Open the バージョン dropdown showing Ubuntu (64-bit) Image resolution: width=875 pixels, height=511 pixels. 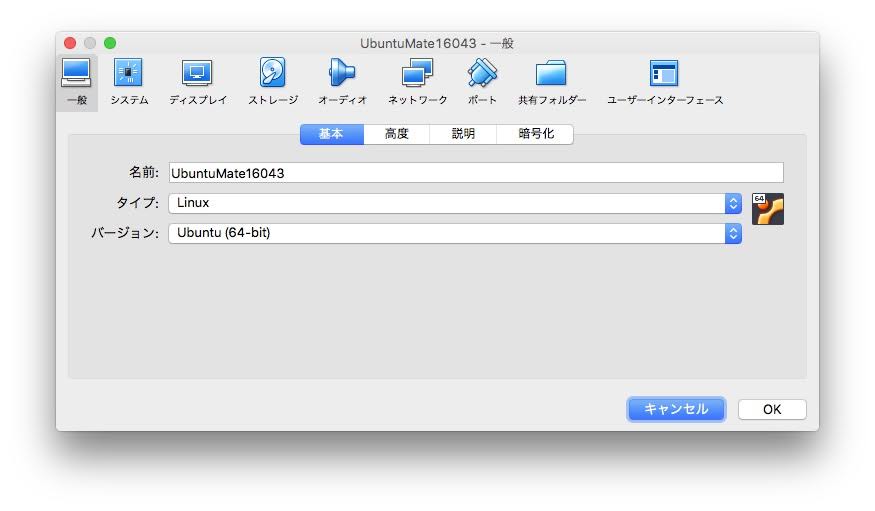coord(455,233)
